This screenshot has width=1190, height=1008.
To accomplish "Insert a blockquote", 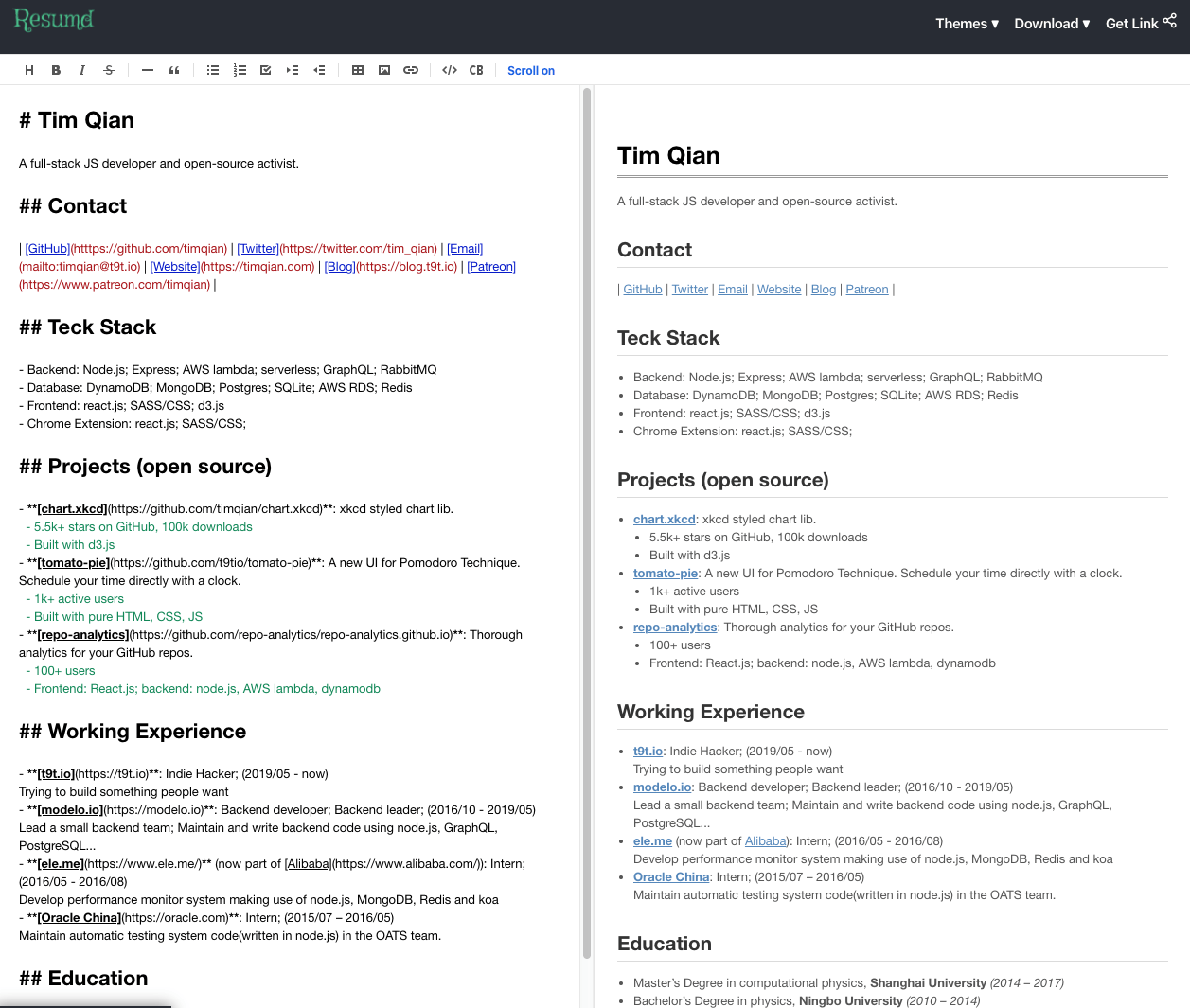I will click(x=174, y=70).
